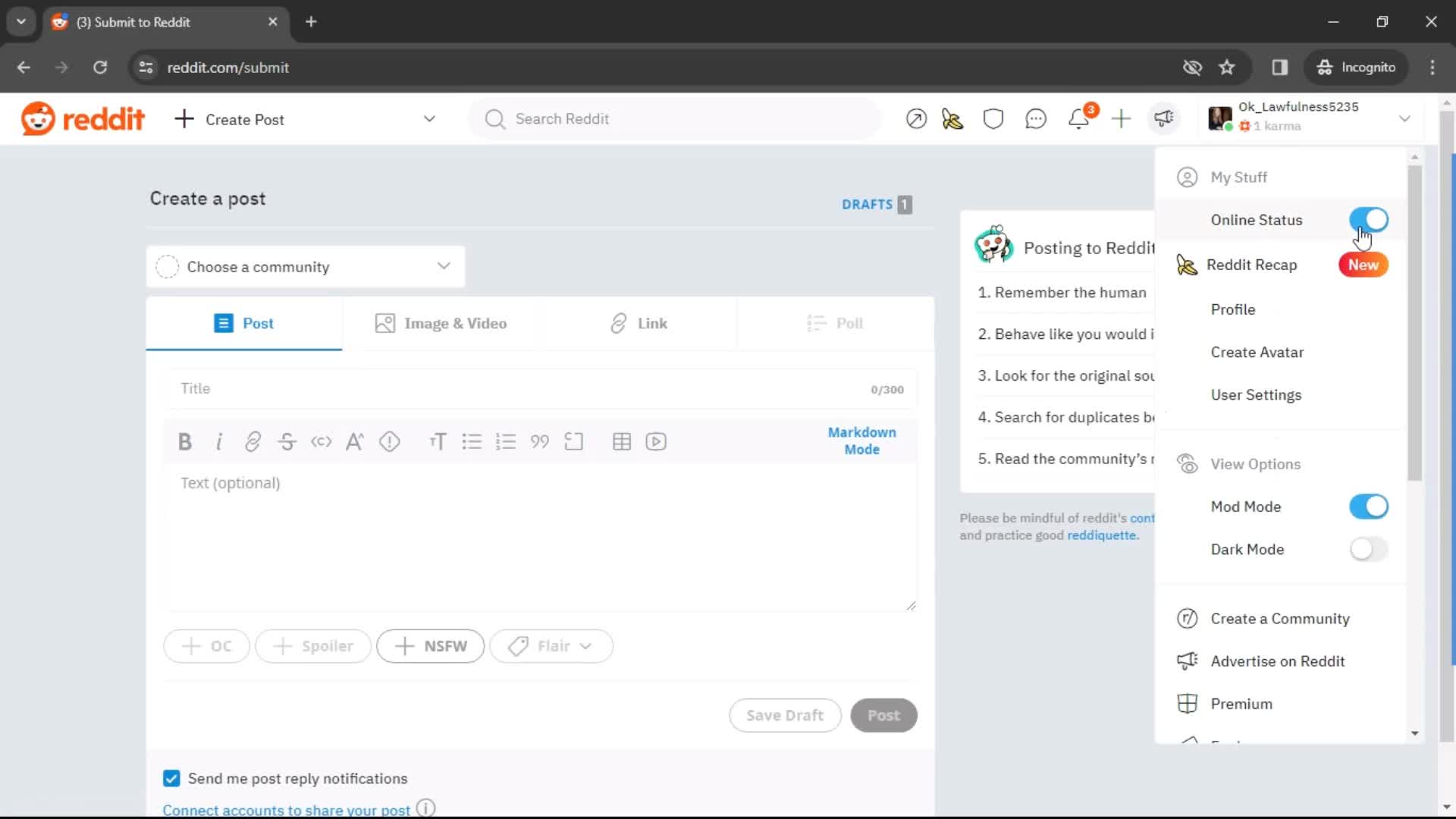This screenshot has width=1456, height=819.
Task: Click the Italic formatting icon
Action: [x=219, y=441]
